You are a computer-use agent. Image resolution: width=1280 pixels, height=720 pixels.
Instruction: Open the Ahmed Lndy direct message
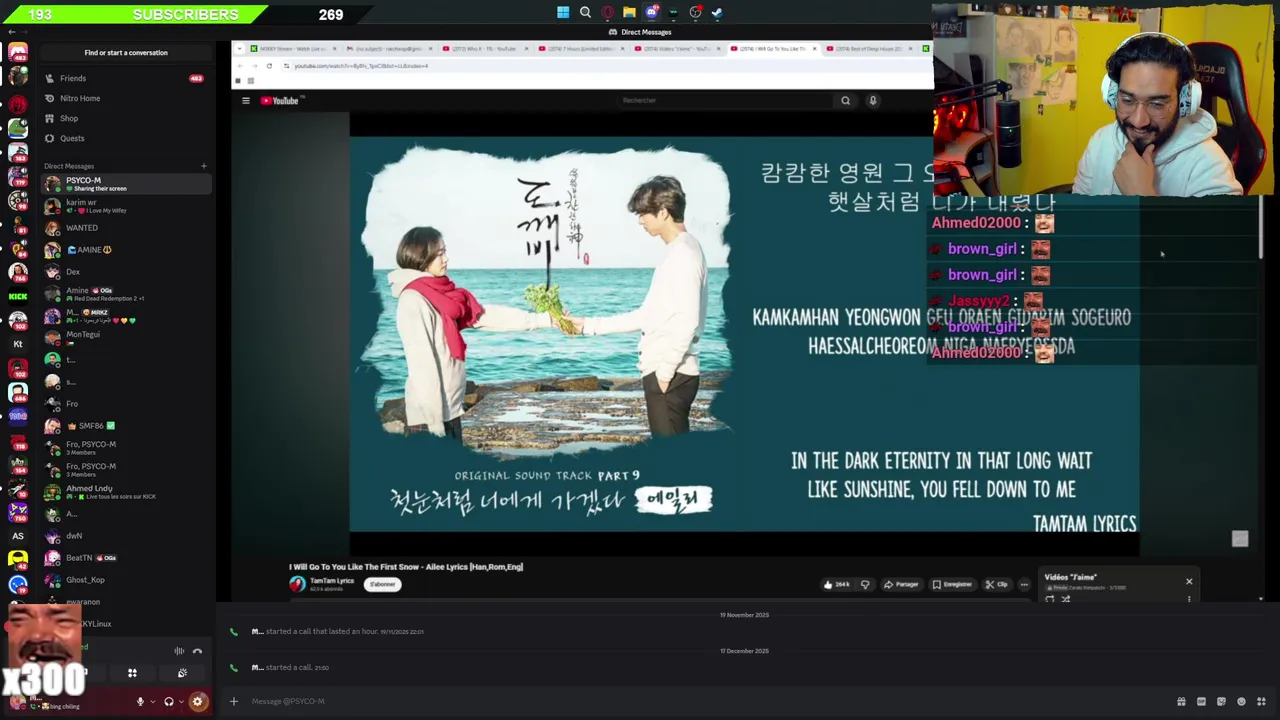click(x=126, y=492)
